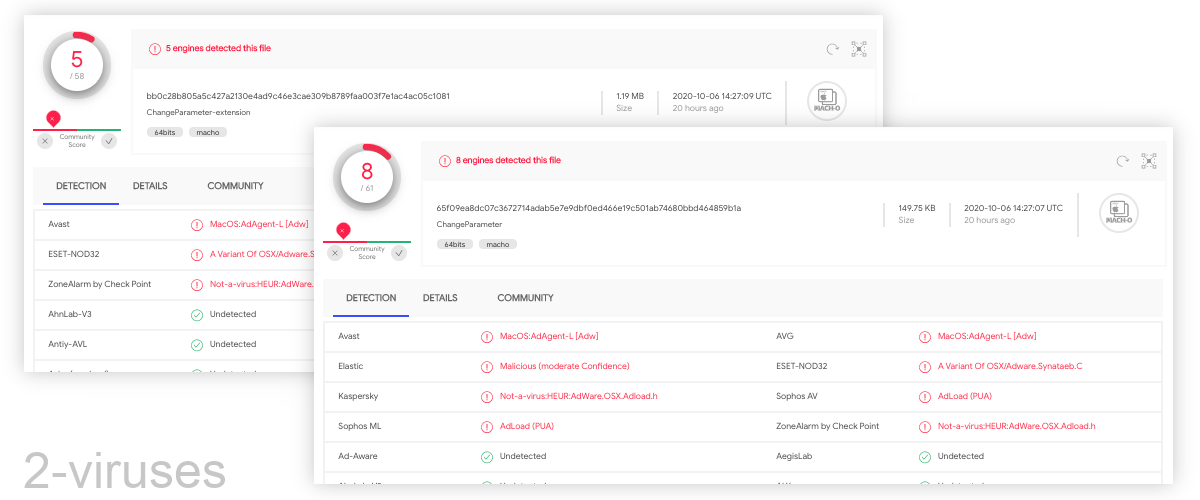Click timestamp 2020-10-06 14:27:07 UTC
The image size is (1200, 500).
(x=1013, y=208)
